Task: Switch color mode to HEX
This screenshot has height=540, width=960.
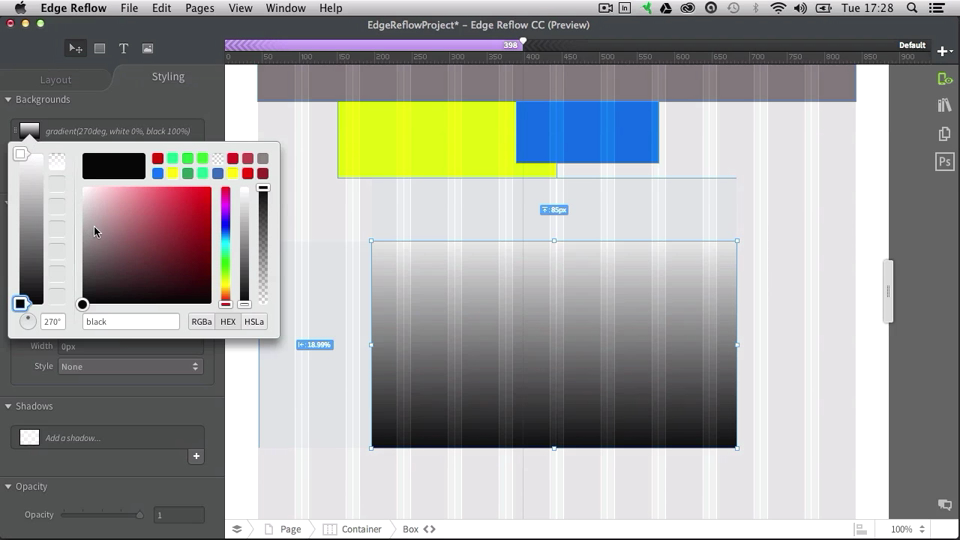Action: point(228,321)
